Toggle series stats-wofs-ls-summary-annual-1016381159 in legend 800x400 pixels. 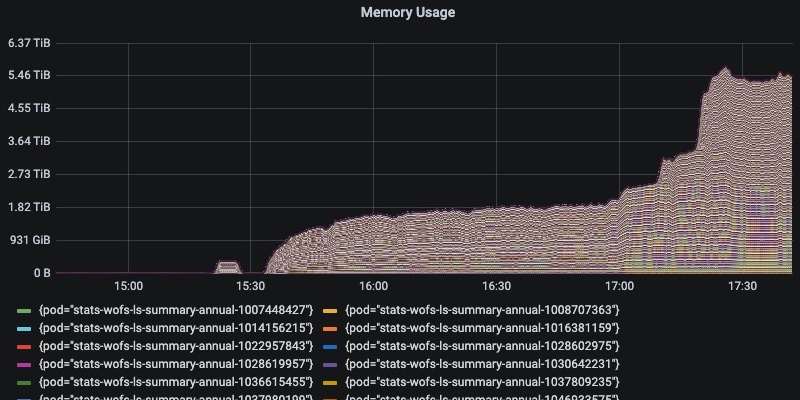pos(482,328)
